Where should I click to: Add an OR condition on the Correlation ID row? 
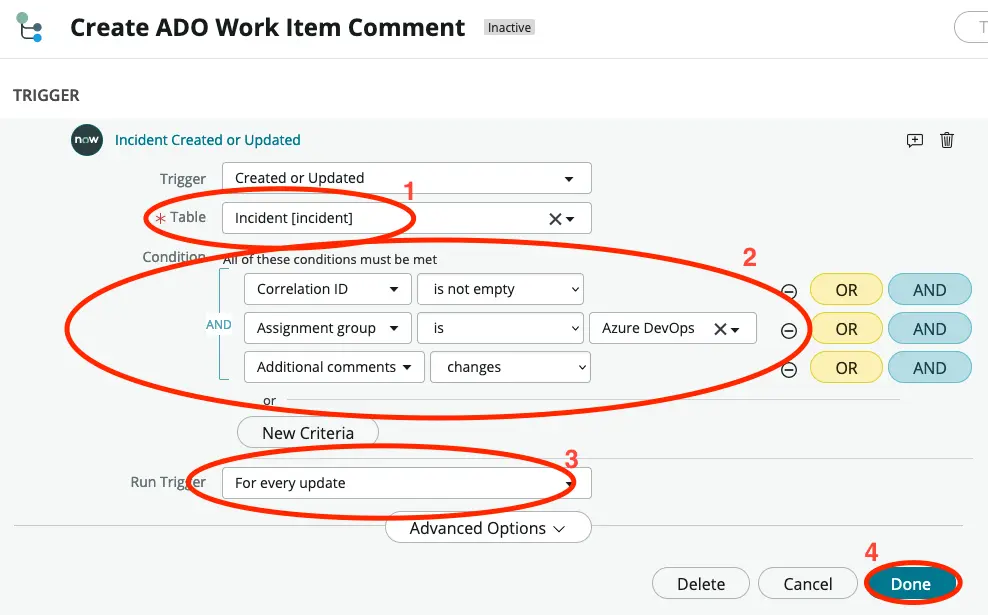(845, 289)
